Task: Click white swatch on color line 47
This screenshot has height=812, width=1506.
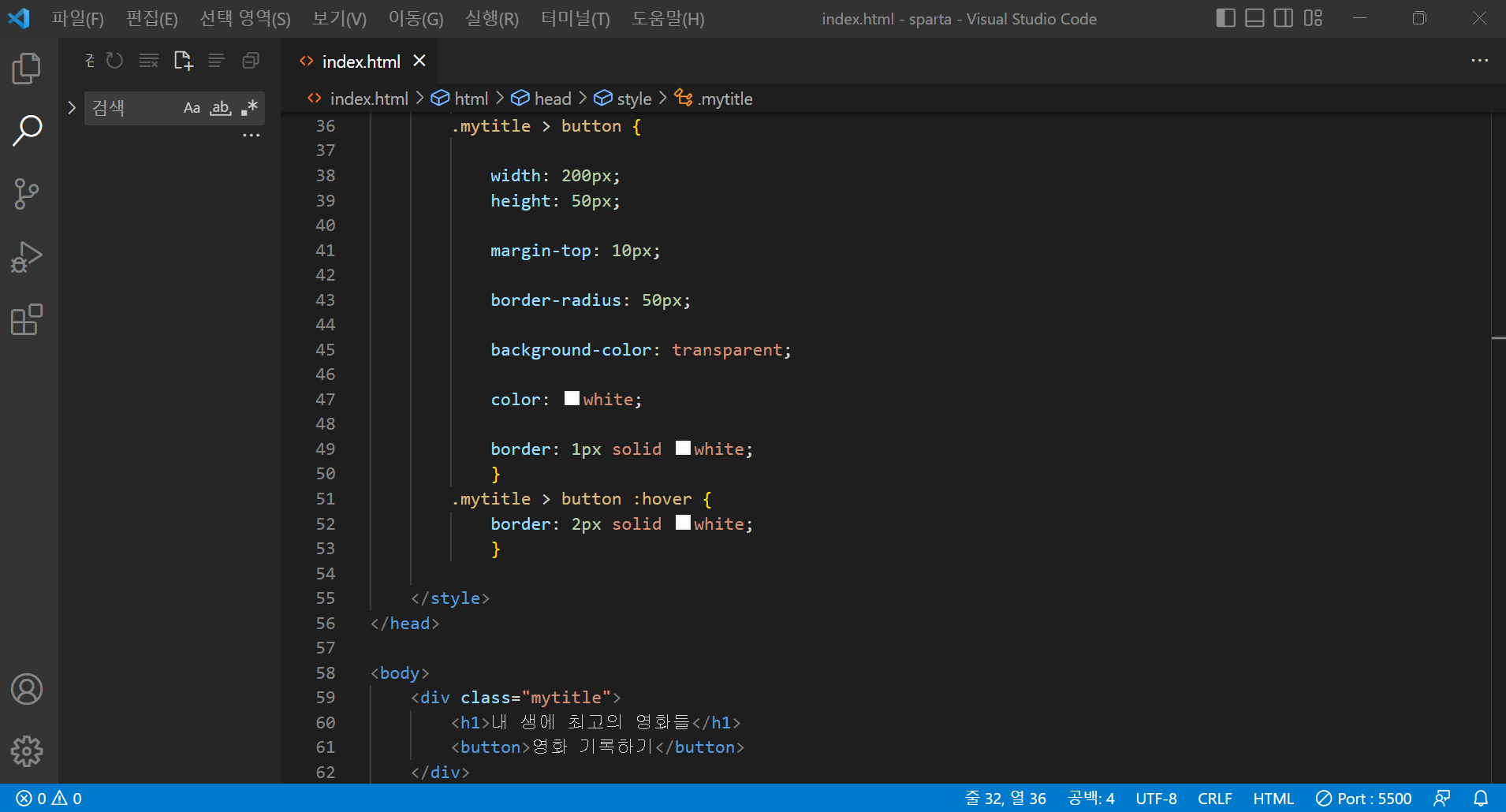Action: pyautogui.click(x=572, y=398)
